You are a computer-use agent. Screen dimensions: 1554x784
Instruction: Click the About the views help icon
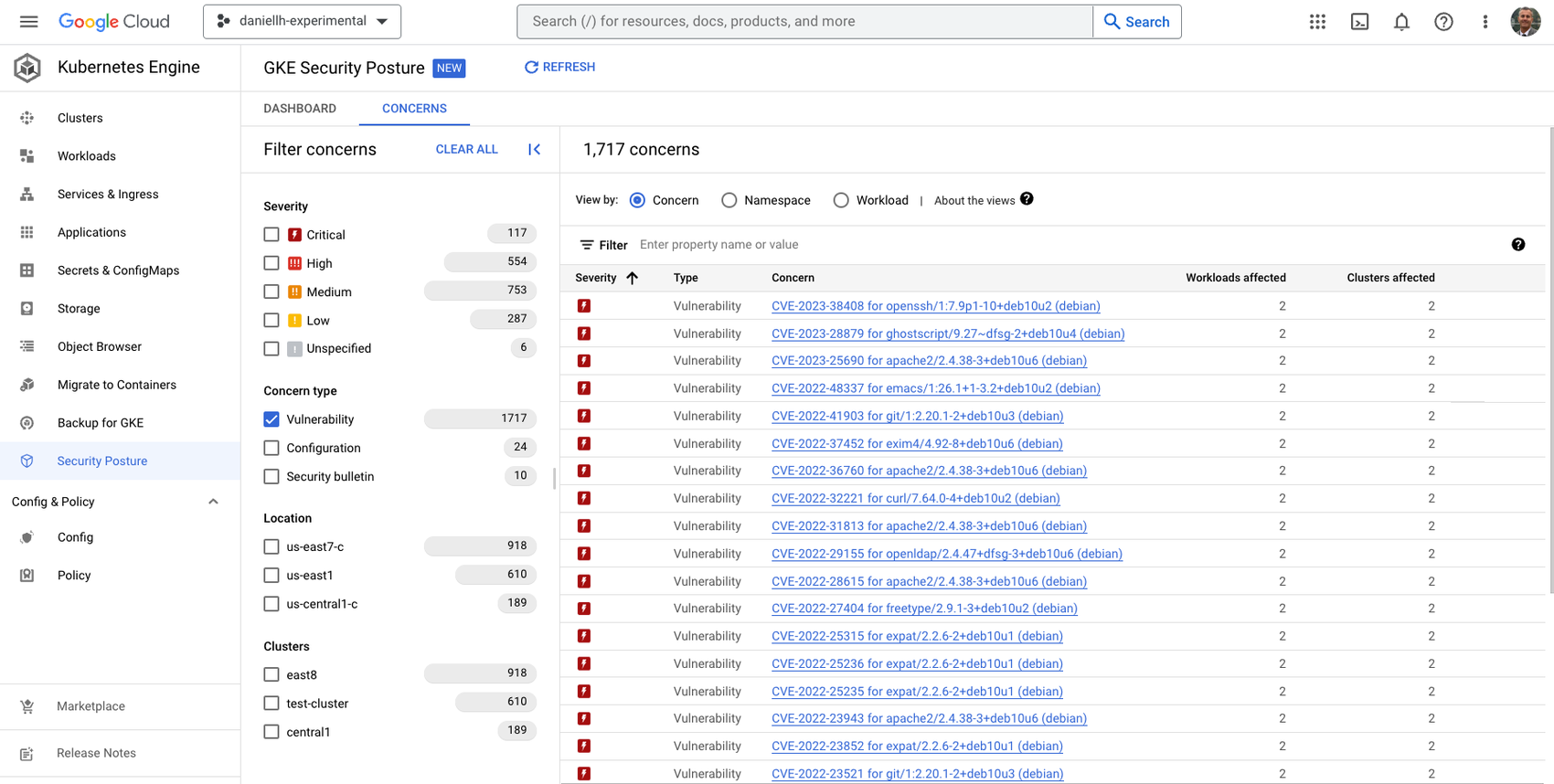[x=1027, y=199]
